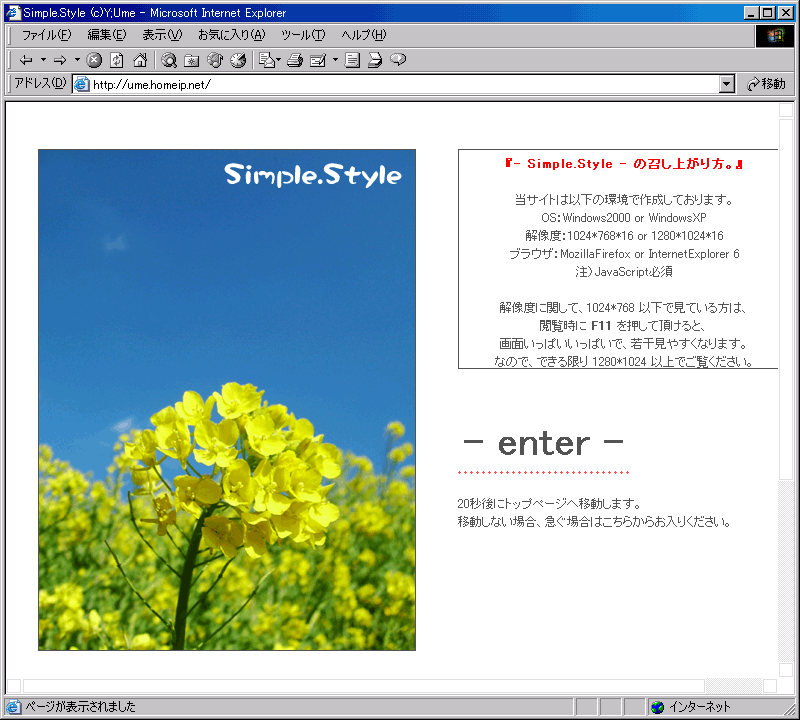Open the Messenger speech bubble icon
Viewport: 800px width, 720px height.
click(398, 60)
